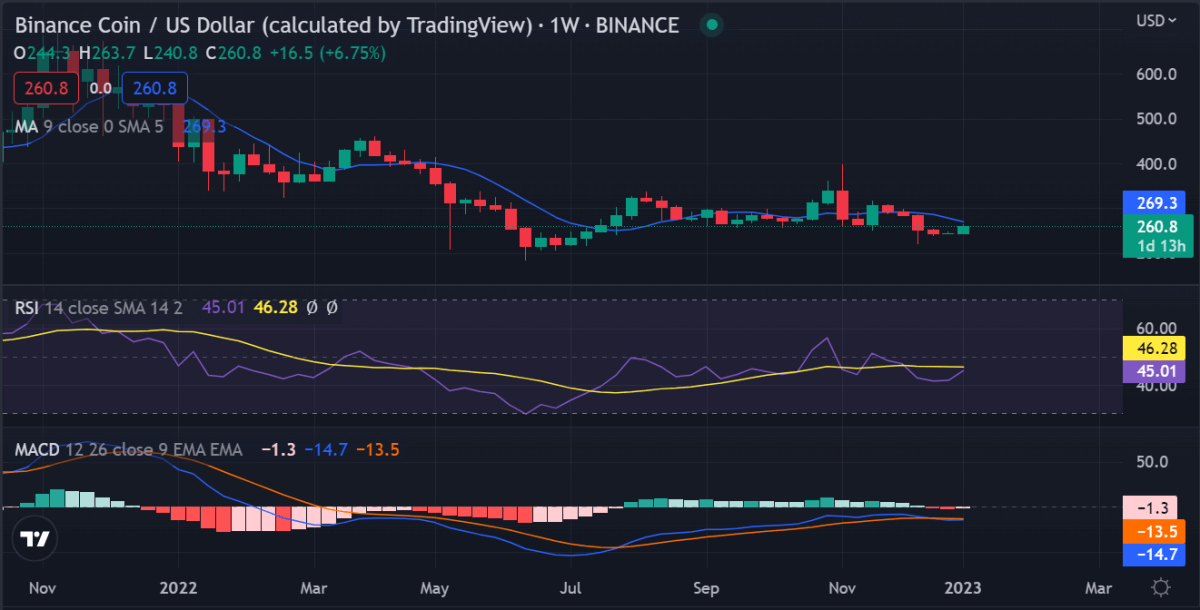The height and width of the screenshot is (610, 1200).
Task: Click the 2022 time axis label
Action: tap(180, 586)
